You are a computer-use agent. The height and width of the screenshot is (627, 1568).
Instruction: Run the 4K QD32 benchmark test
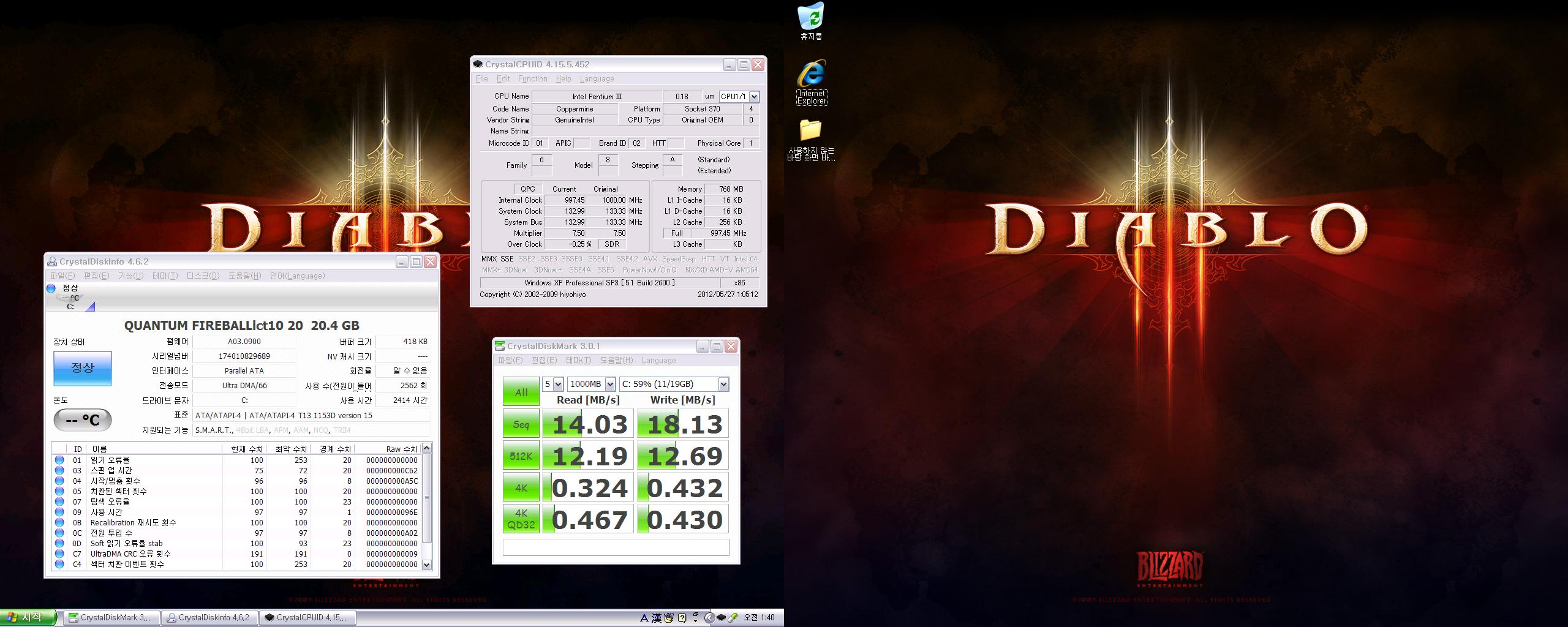[521, 519]
